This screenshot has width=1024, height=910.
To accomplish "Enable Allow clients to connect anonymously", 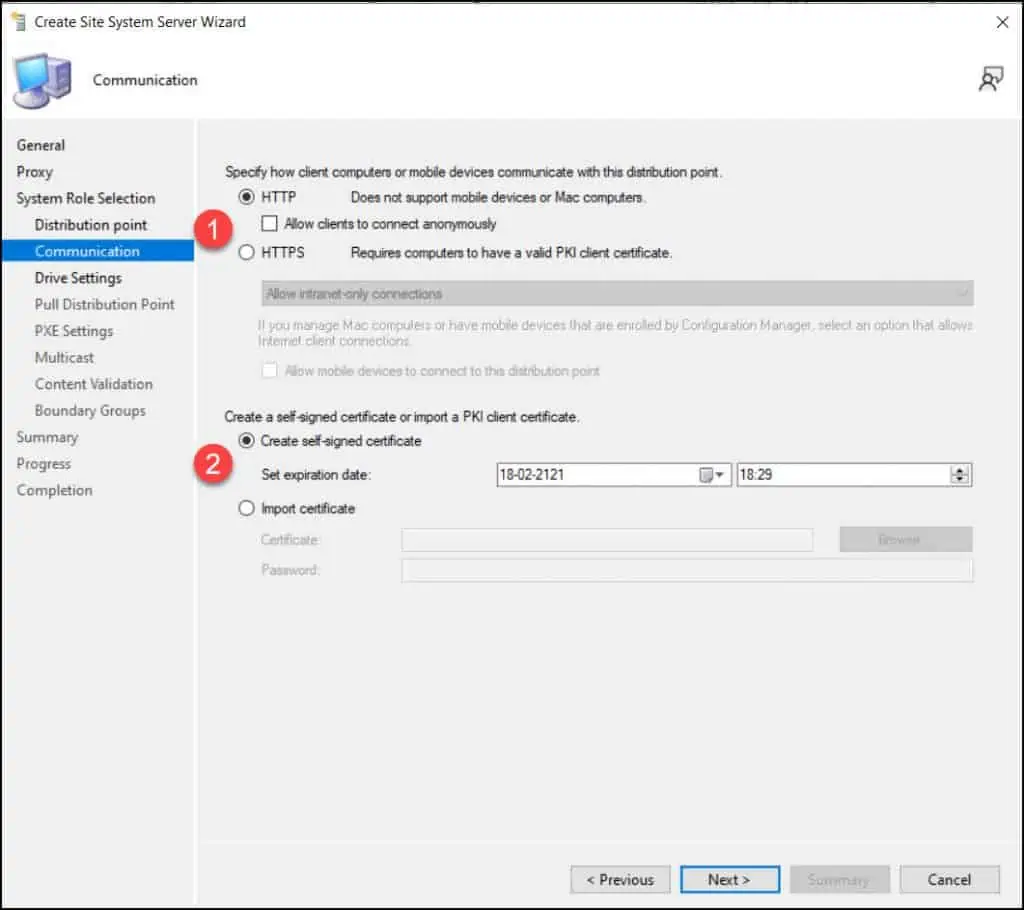I will pos(269,224).
